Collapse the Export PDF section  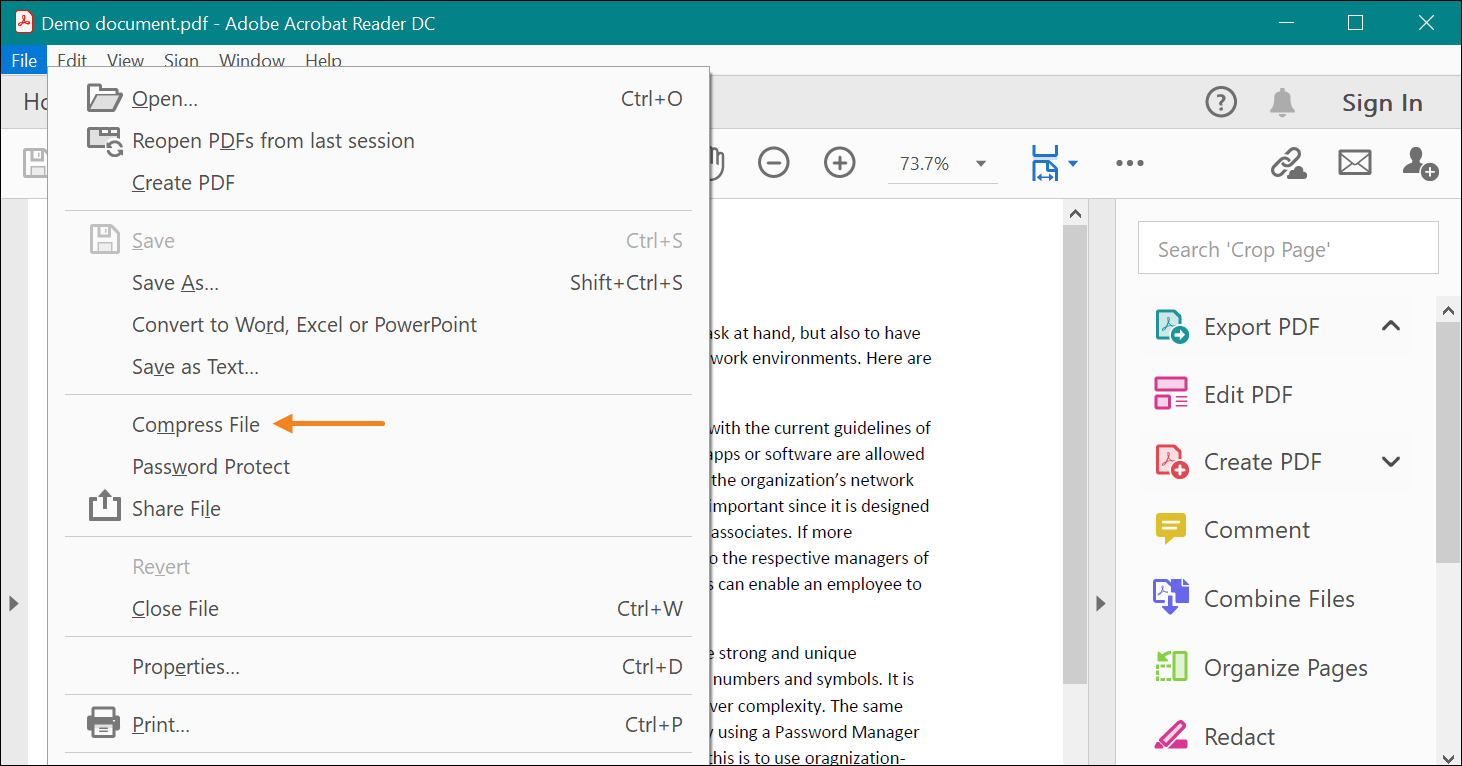pyautogui.click(x=1391, y=326)
